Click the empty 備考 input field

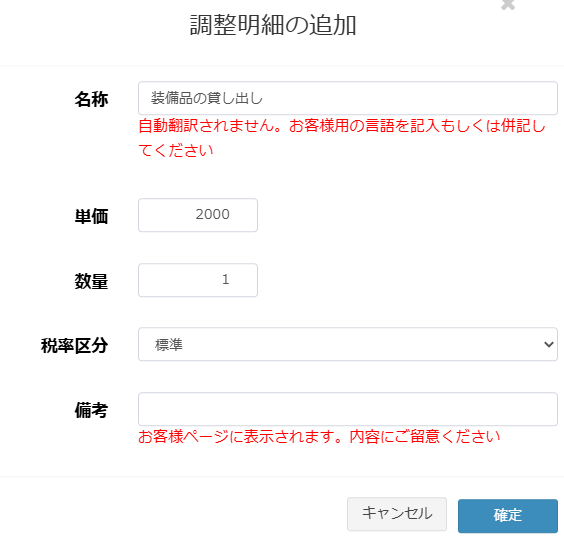coord(348,409)
